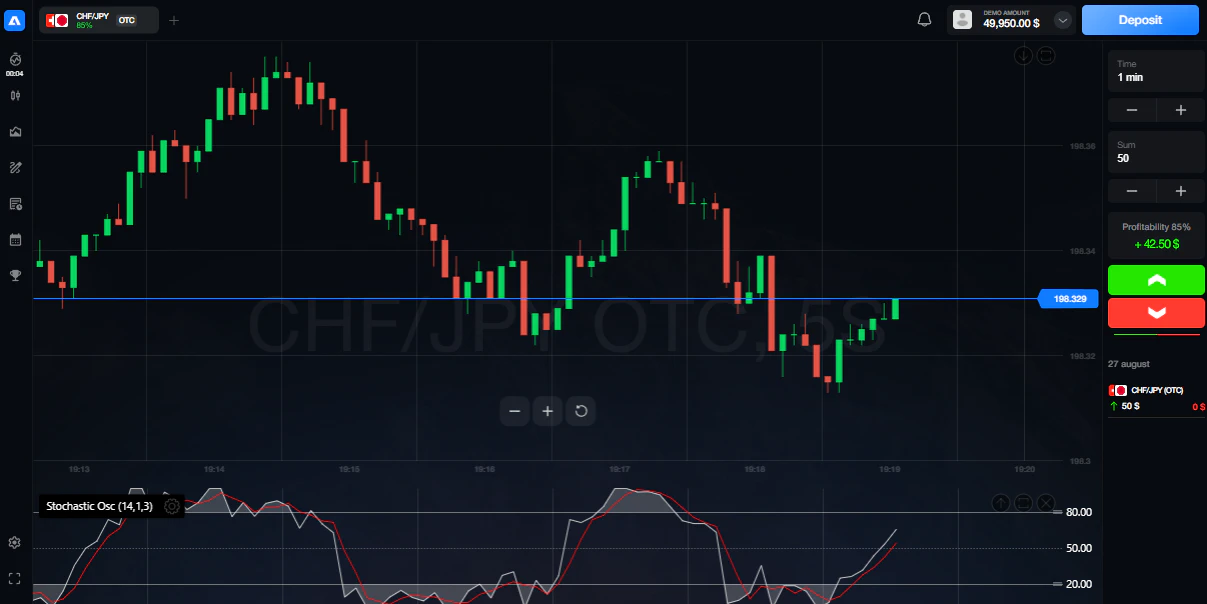Image resolution: width=1207 pixels, height=604 pixels.
Task: Click the 198.34 price axis label
Action: pos(1083,251)
